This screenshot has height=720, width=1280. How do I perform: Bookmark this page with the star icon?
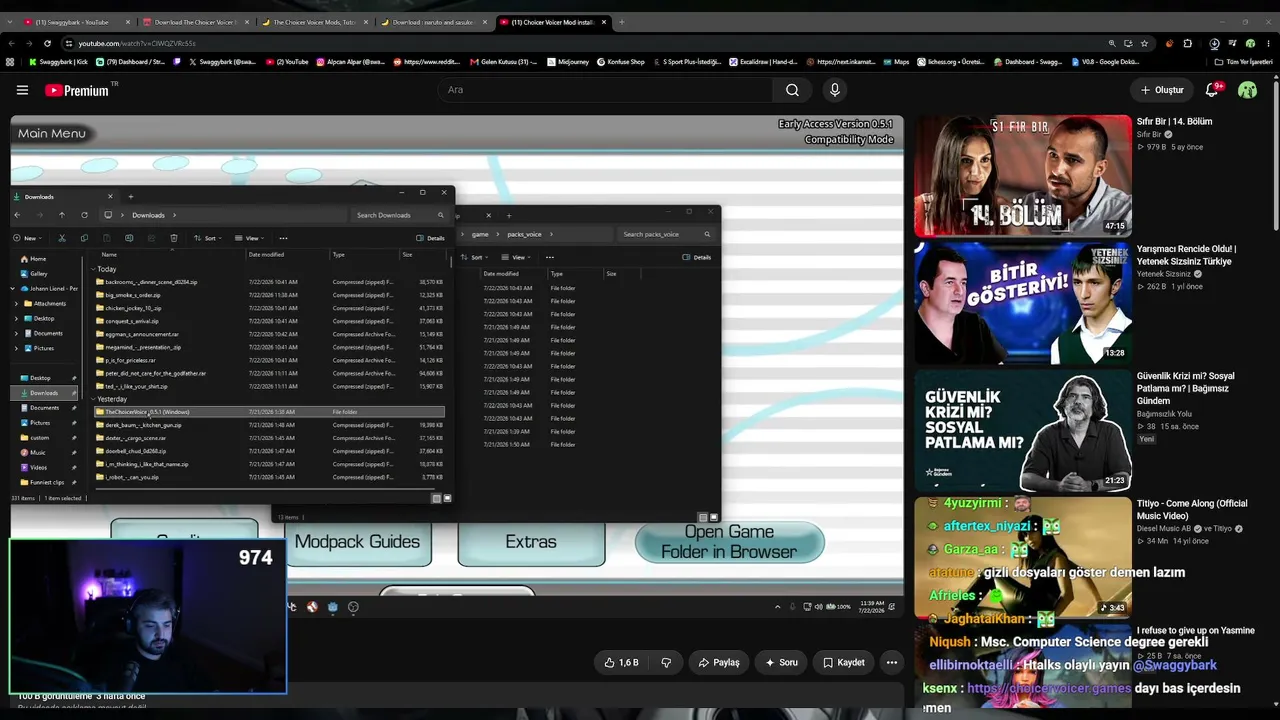point(1144,43)
